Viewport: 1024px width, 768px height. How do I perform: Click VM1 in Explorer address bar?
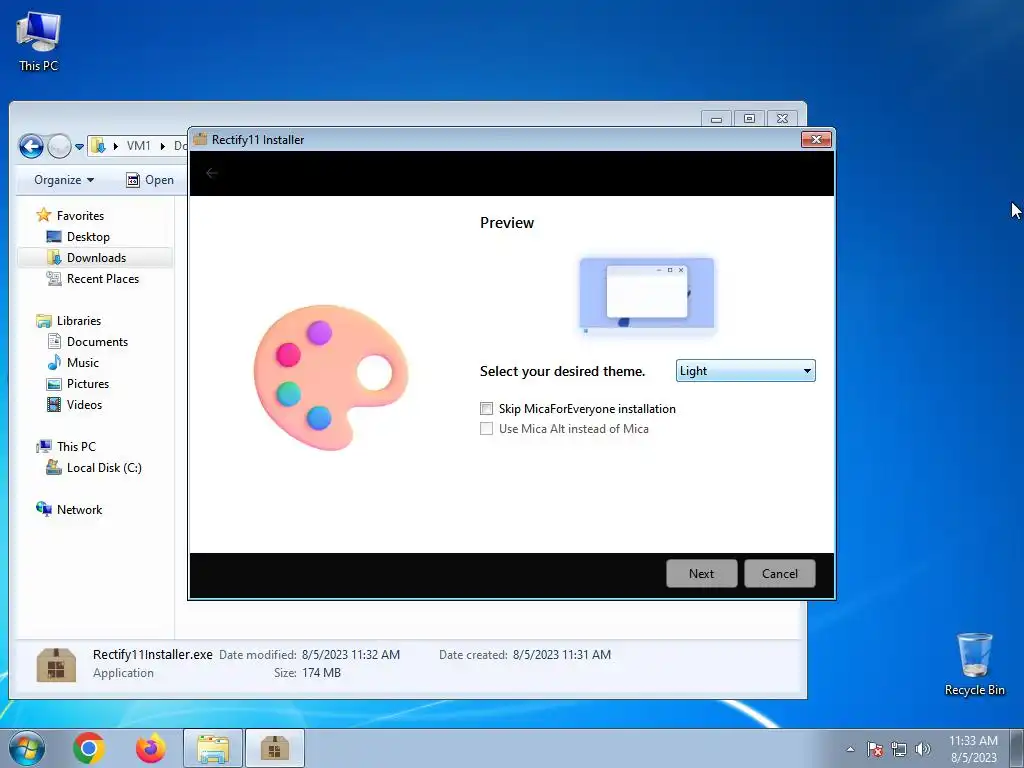point(138,146)
